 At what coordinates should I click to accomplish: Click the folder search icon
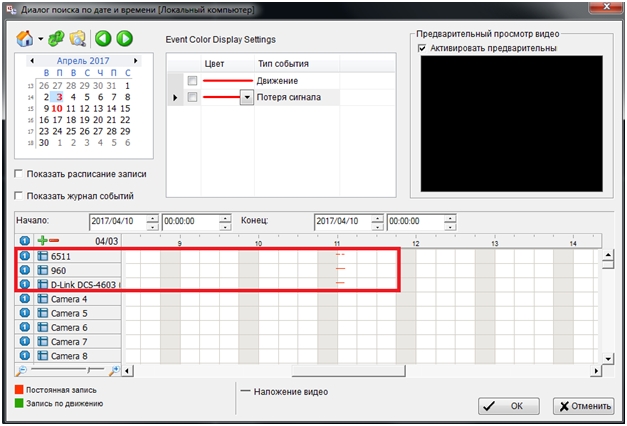tap(77, 39)
